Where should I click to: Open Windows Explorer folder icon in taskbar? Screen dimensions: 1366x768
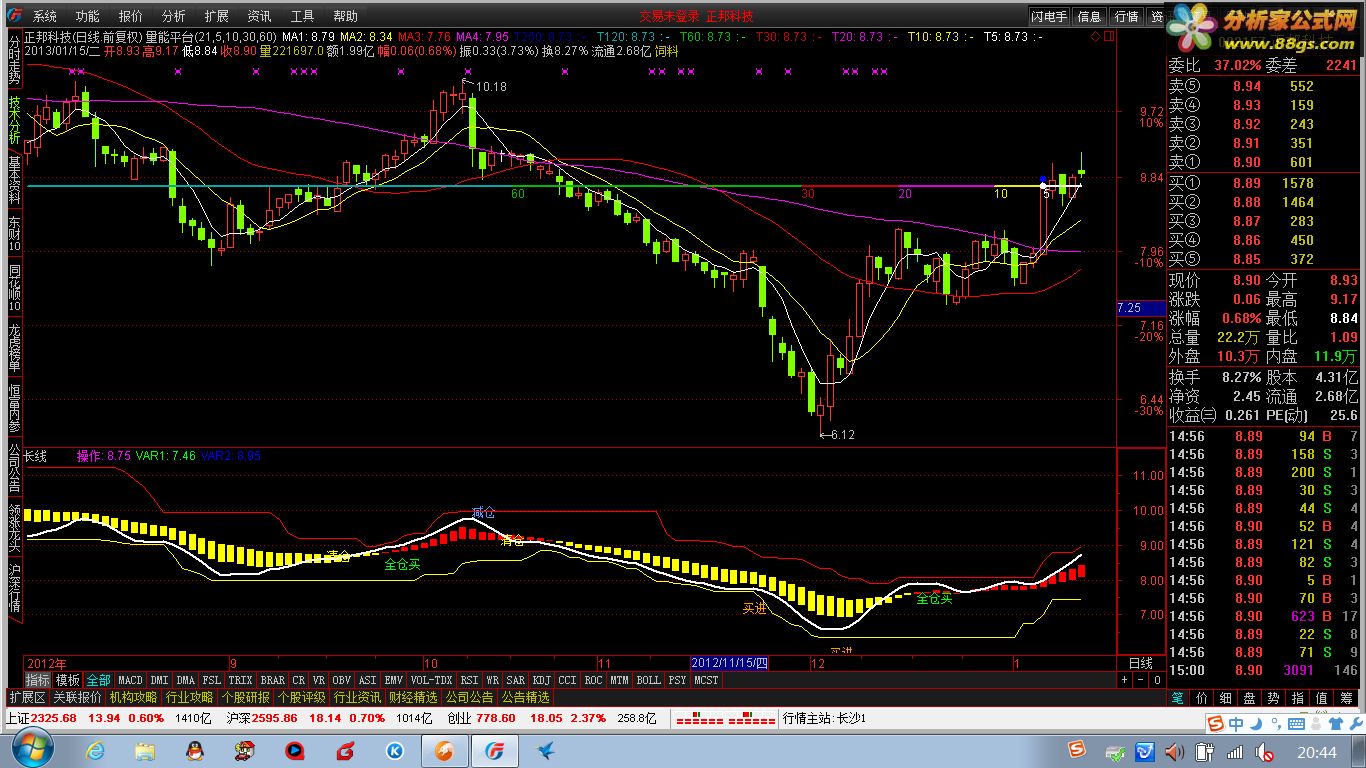(145, 750)
